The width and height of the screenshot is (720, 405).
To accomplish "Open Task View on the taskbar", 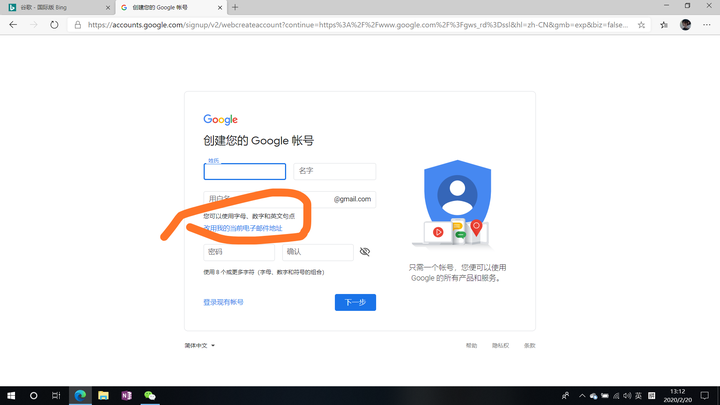I will (x=56, y=395).
